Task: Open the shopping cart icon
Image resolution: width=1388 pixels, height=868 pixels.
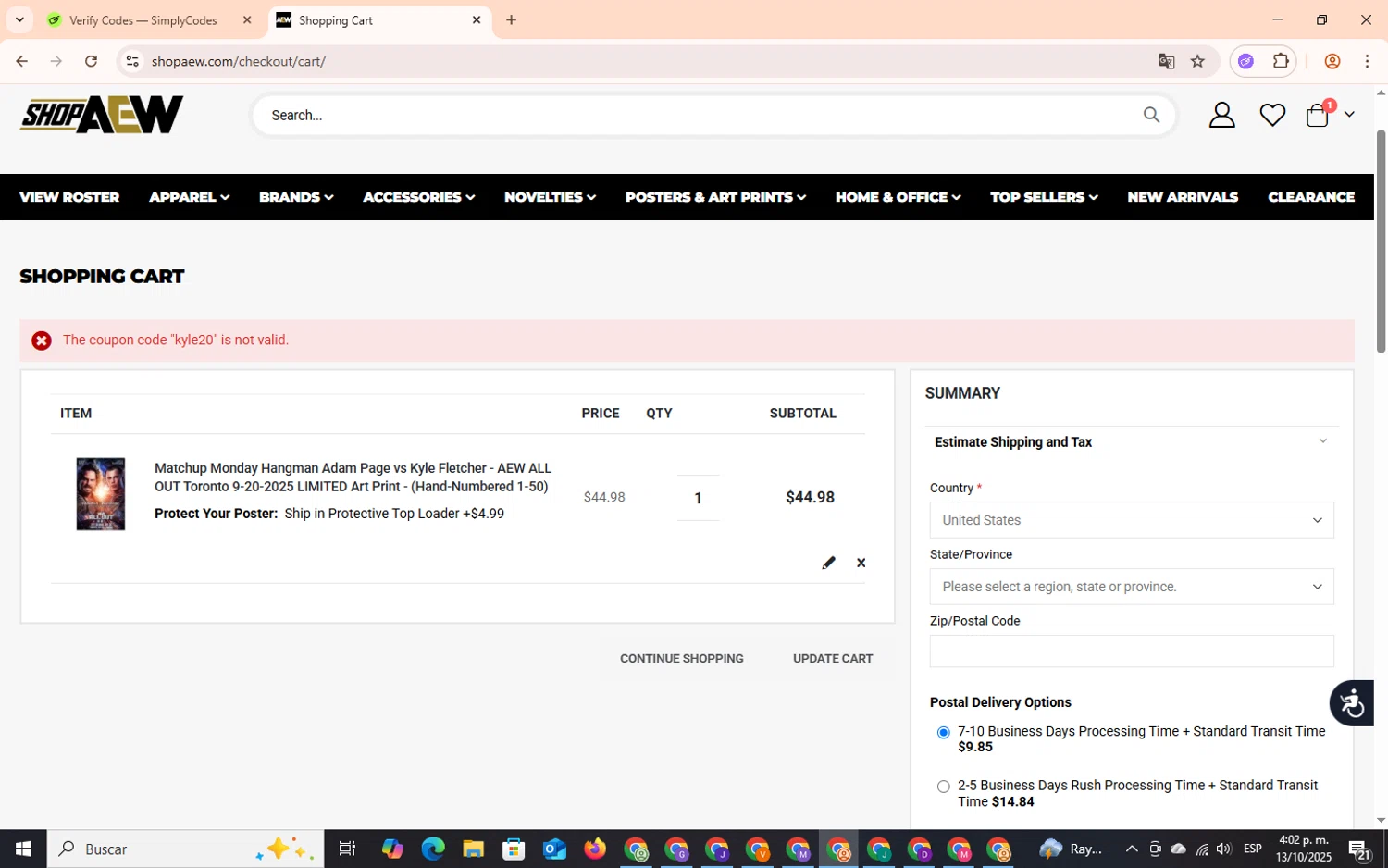Action: point(1318,115)
